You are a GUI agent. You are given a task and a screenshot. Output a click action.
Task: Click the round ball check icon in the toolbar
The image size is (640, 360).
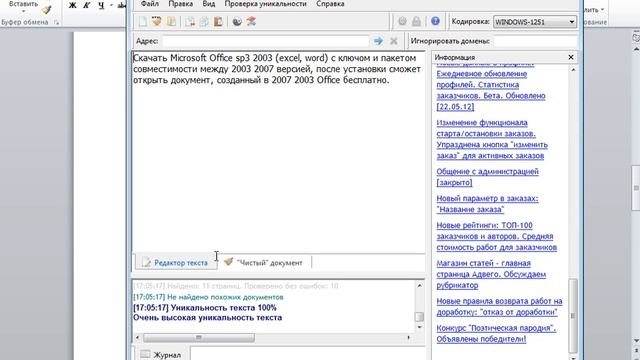click(x=237, y=21)
